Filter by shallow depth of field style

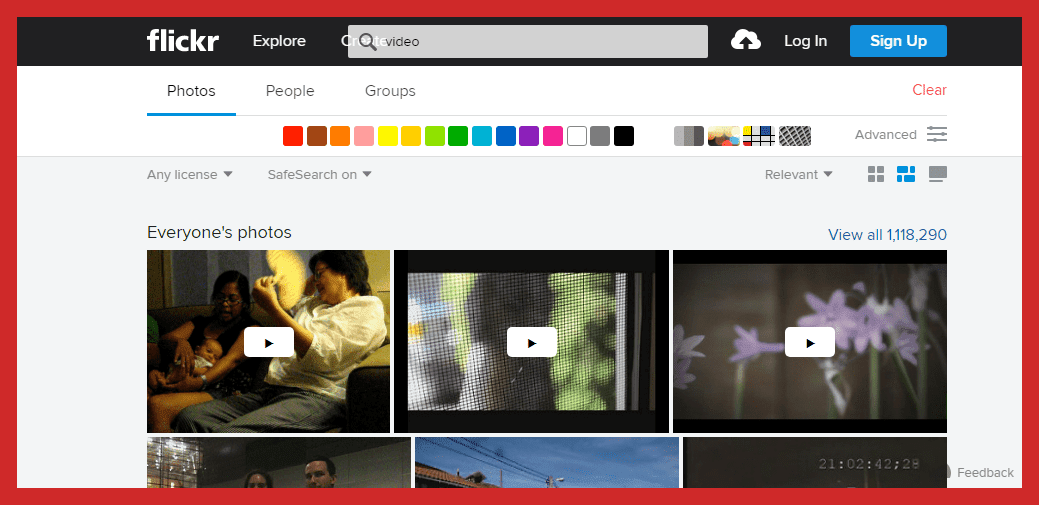pyautogui.click(x=724, y=136)
